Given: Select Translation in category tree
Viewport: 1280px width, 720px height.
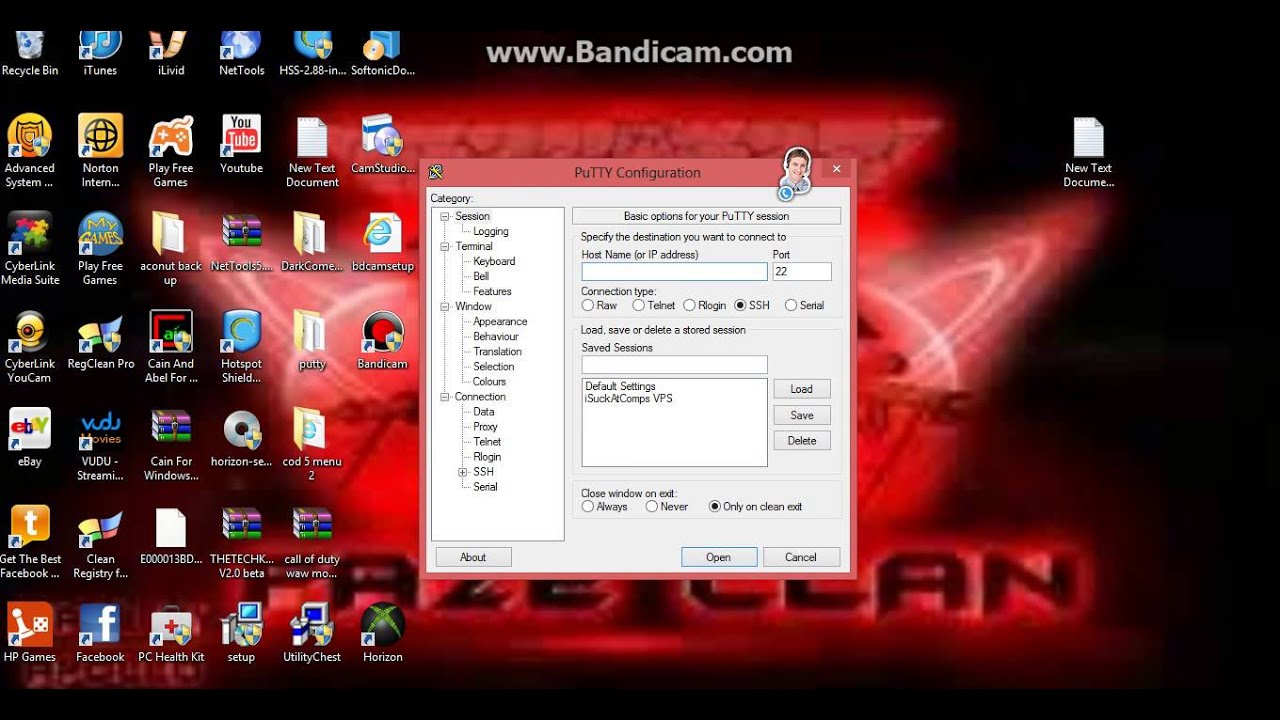Looking at the screenshot, I should pos(497,351).
